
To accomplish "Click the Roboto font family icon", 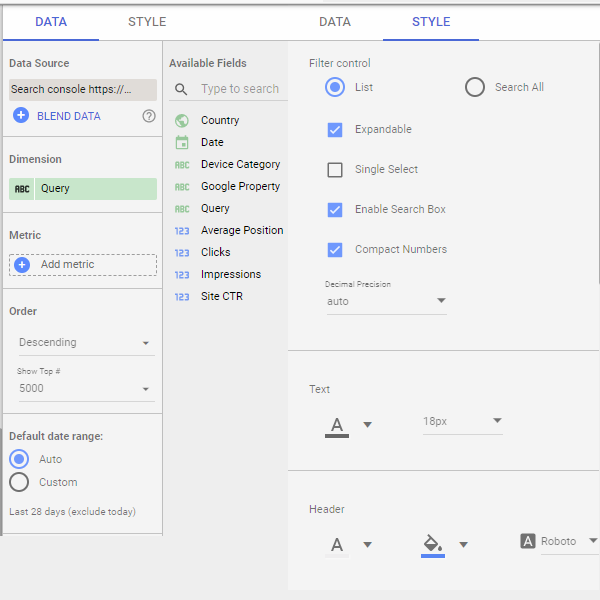I will click(x=528, y=541).
